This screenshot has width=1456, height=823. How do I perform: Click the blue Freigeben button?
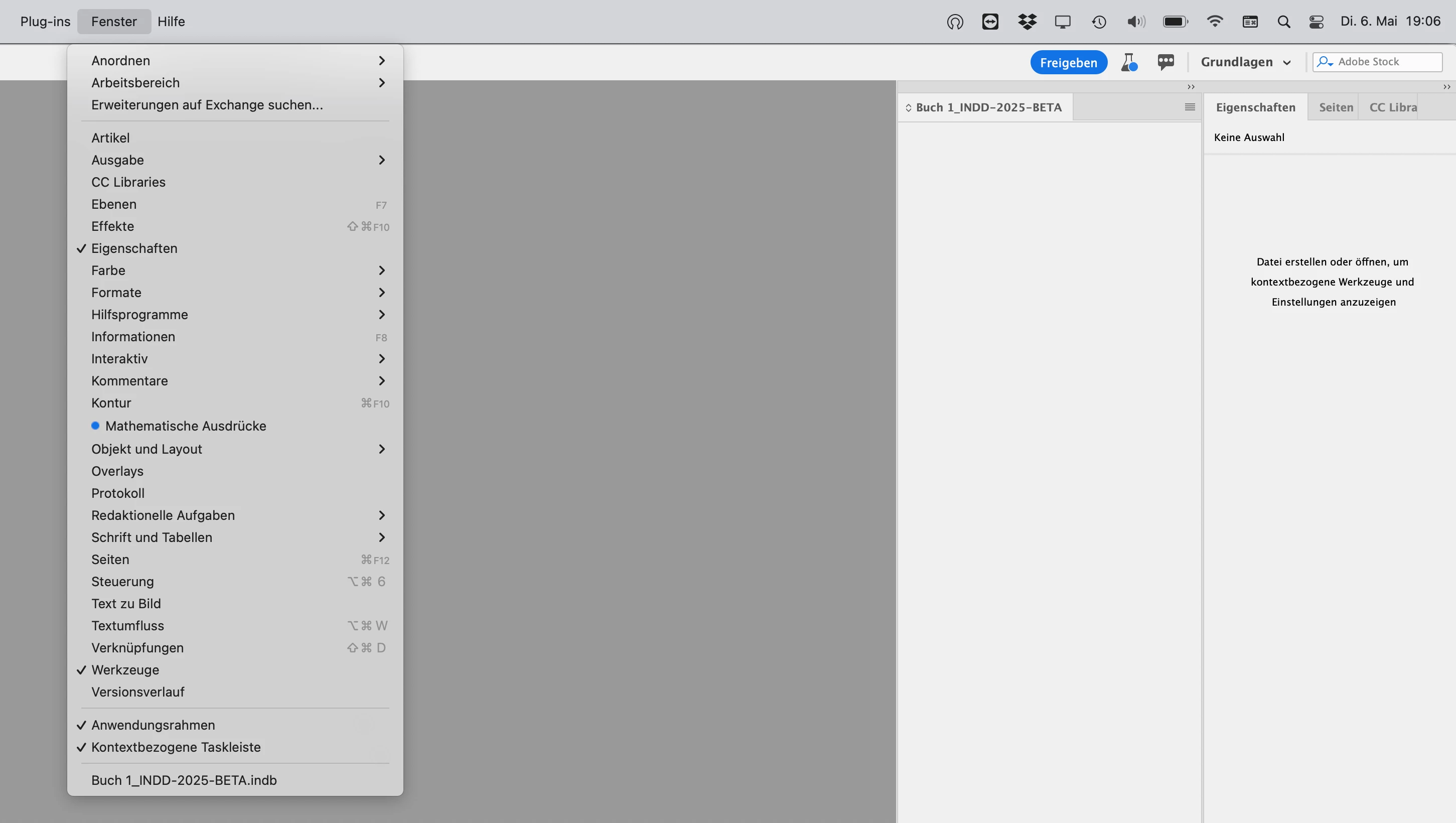pyautogui.click(x=1068, y=62)
